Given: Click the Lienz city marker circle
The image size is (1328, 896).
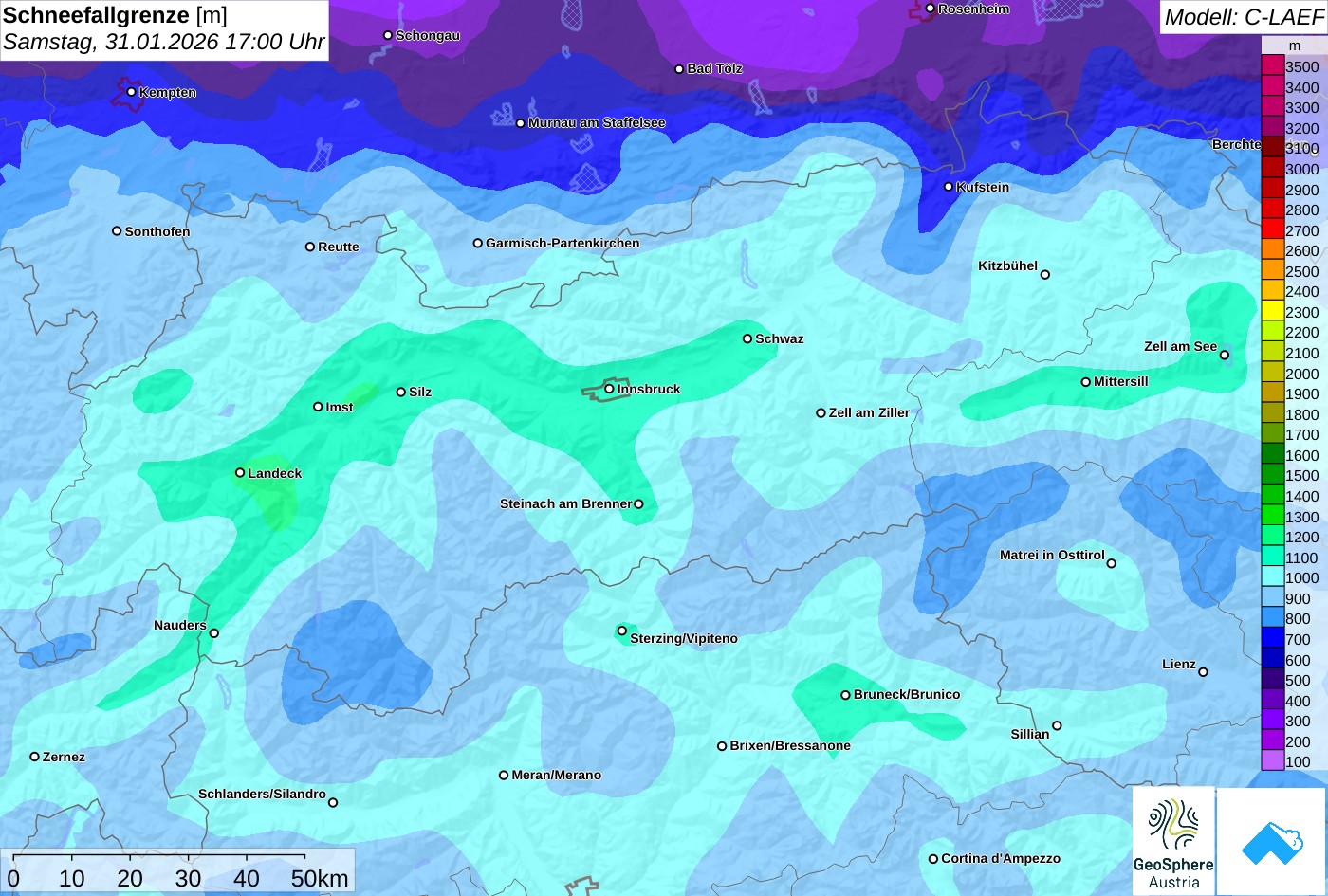Looking at the screenshot, I should click(1203, 672).
